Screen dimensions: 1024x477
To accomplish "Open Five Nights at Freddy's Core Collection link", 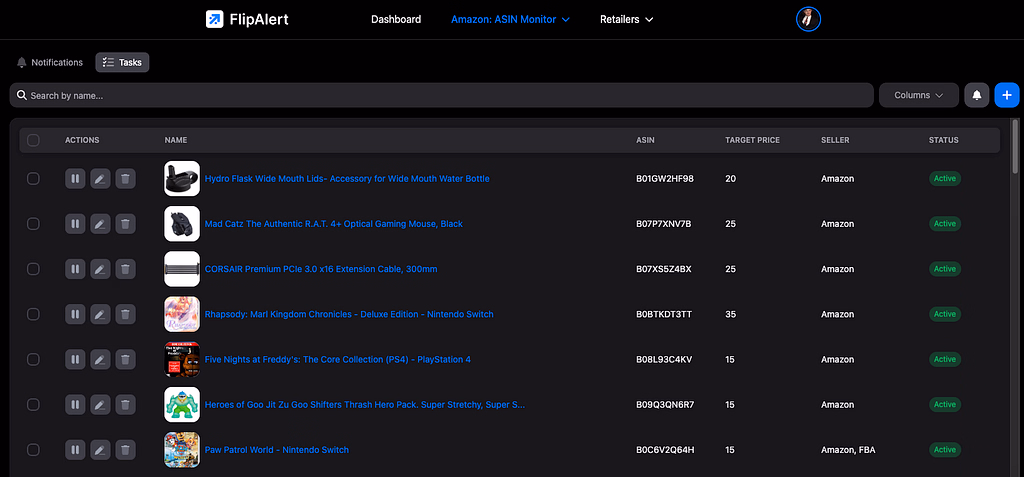I will point(338,359).
